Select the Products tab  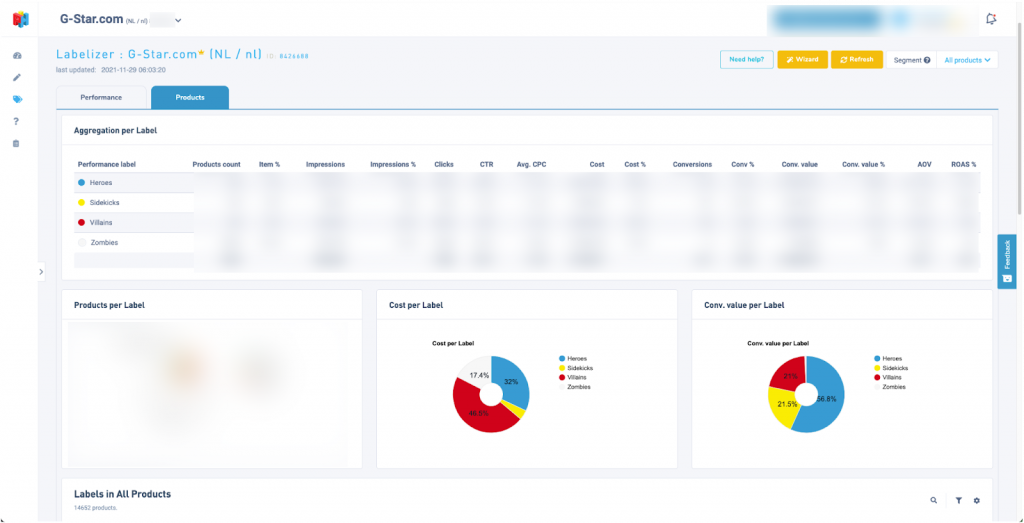point(190,97)
